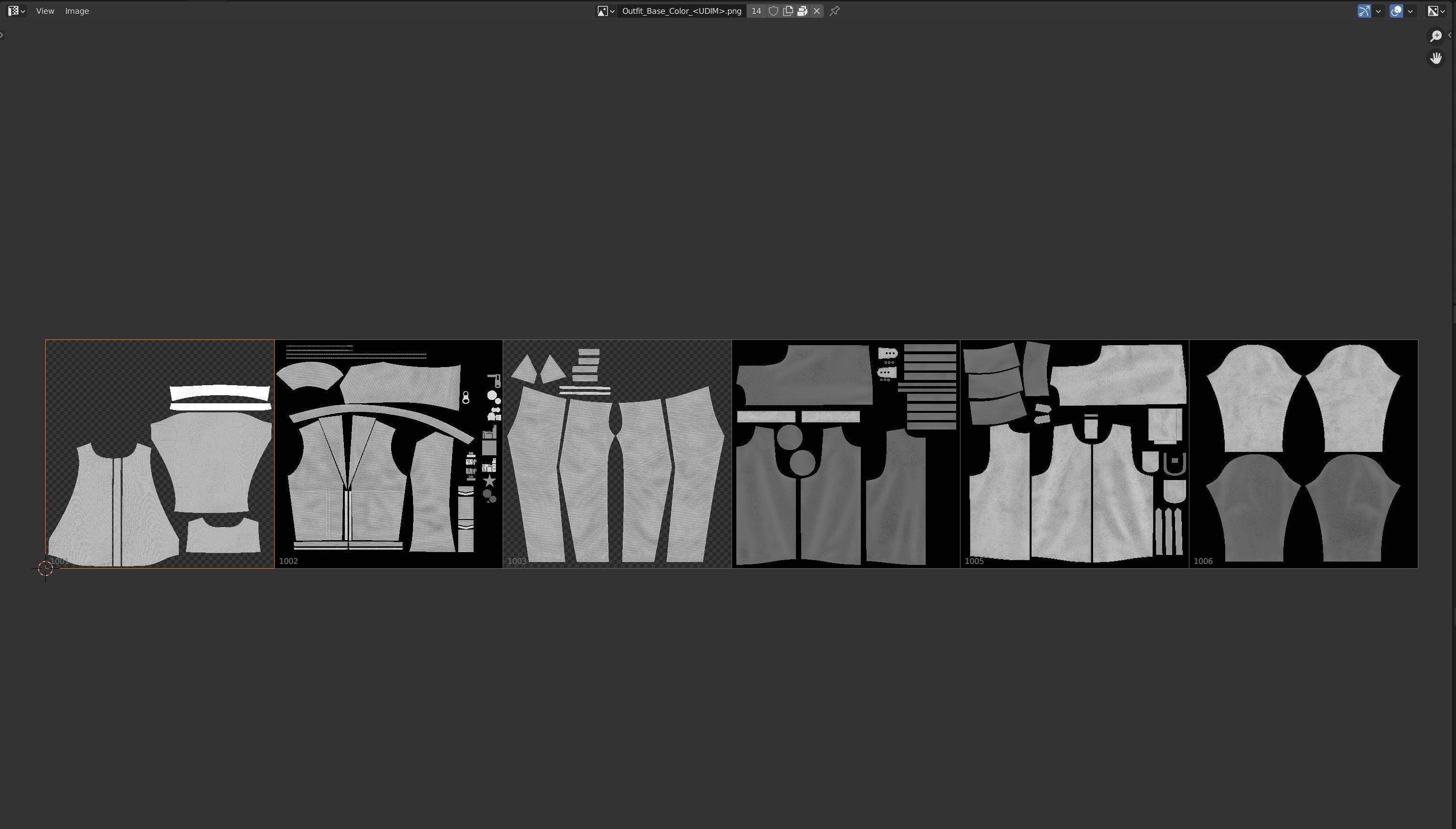This screenshot has height=829, width=1456.
Task: Click the zoom magnifier gizmo
Action: click(1435, 36)
